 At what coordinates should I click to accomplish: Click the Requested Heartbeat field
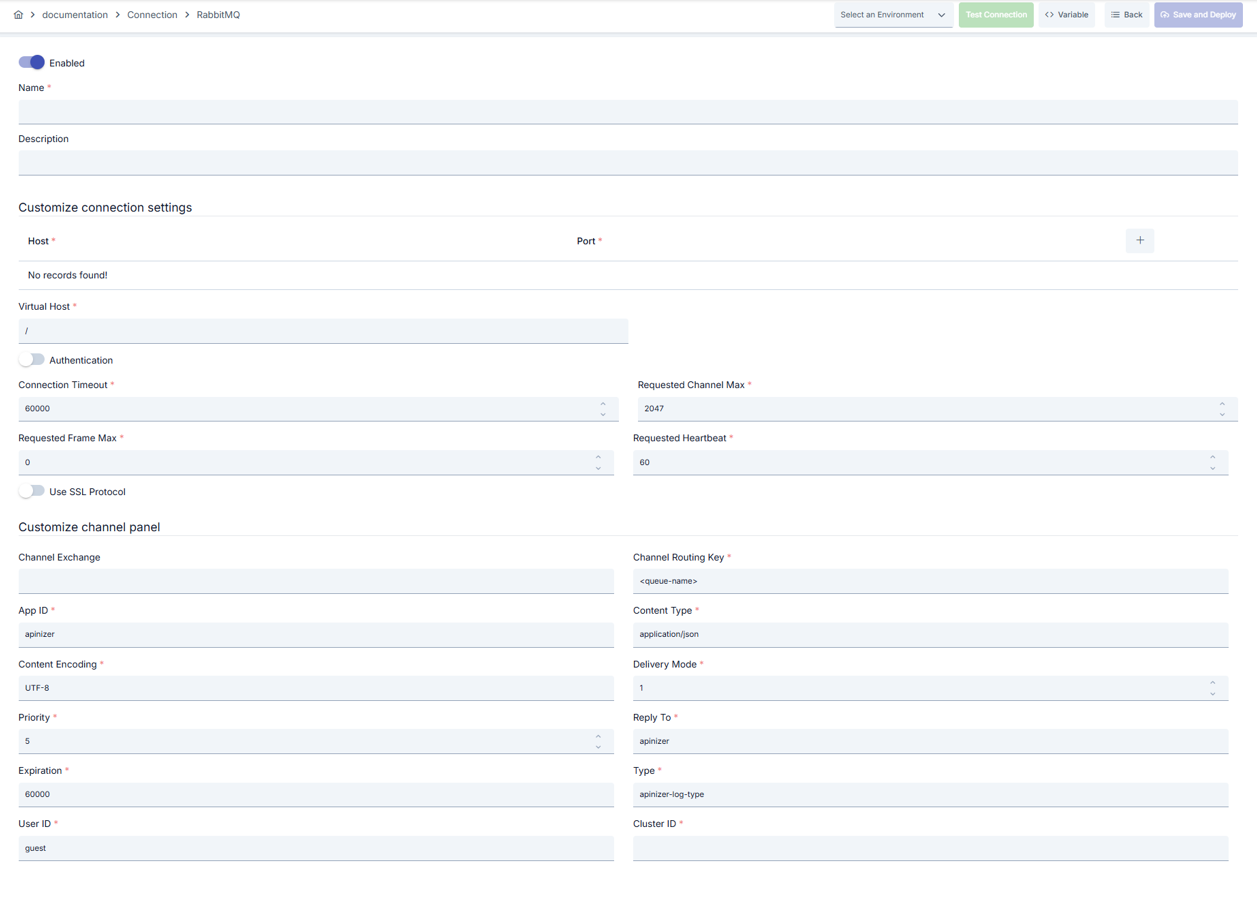tap(930, 462)
